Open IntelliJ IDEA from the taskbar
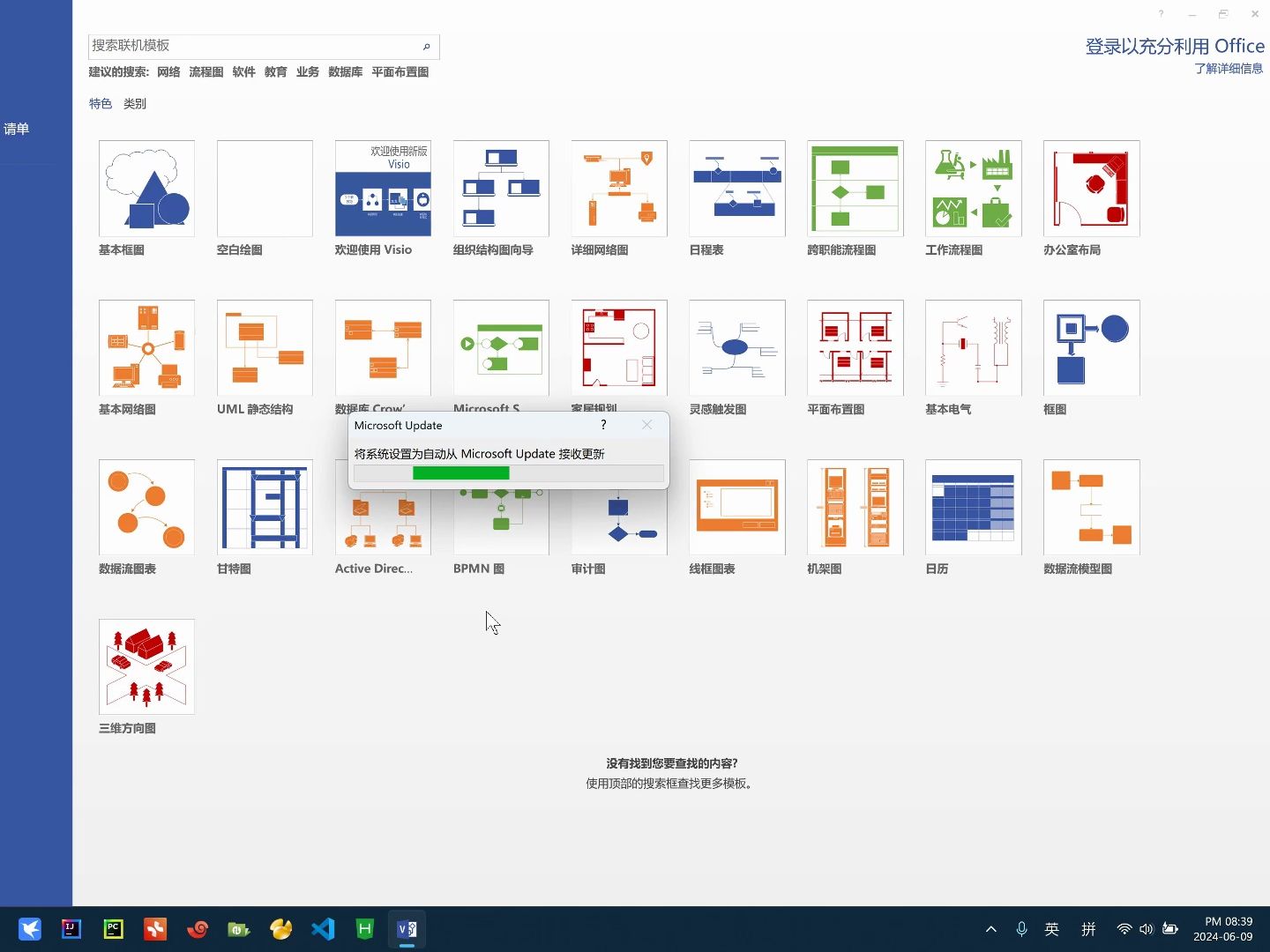1270x952 pixels. [x=71, y=929]
